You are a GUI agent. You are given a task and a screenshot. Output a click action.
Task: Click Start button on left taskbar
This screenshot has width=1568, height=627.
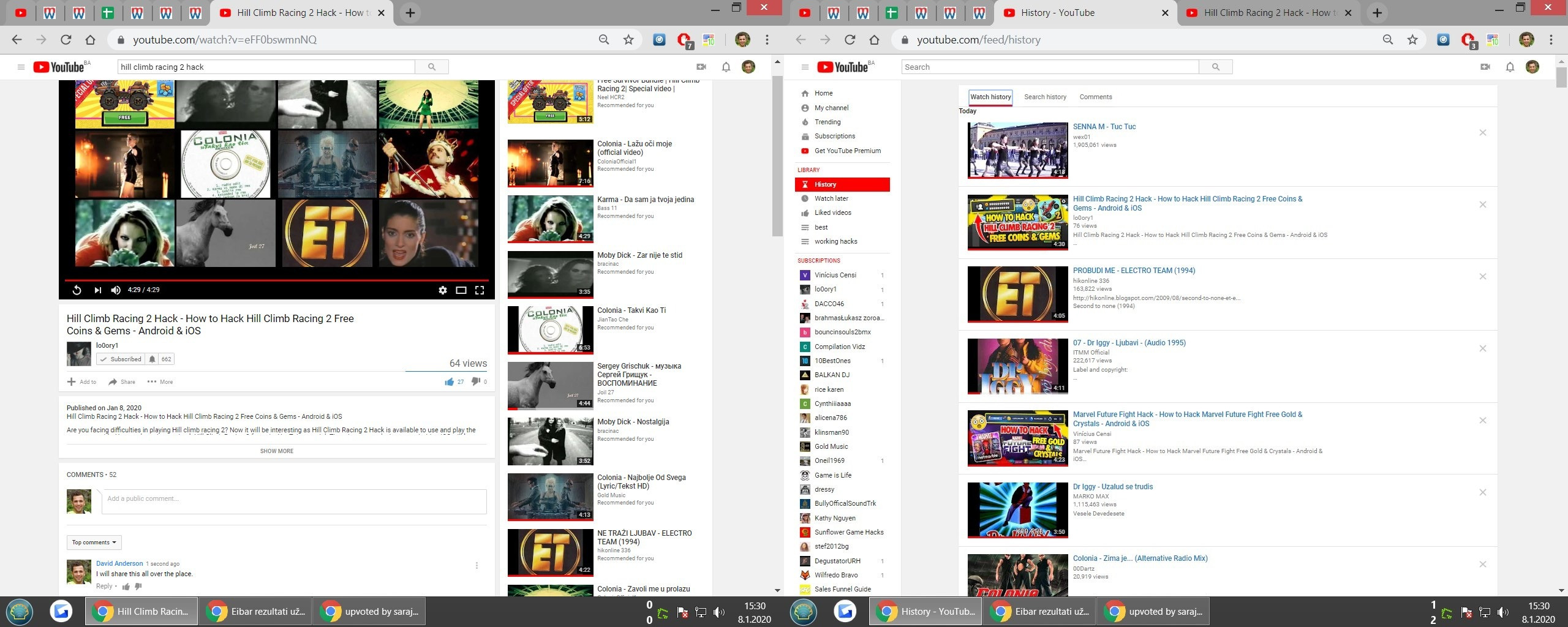point(20,612)
